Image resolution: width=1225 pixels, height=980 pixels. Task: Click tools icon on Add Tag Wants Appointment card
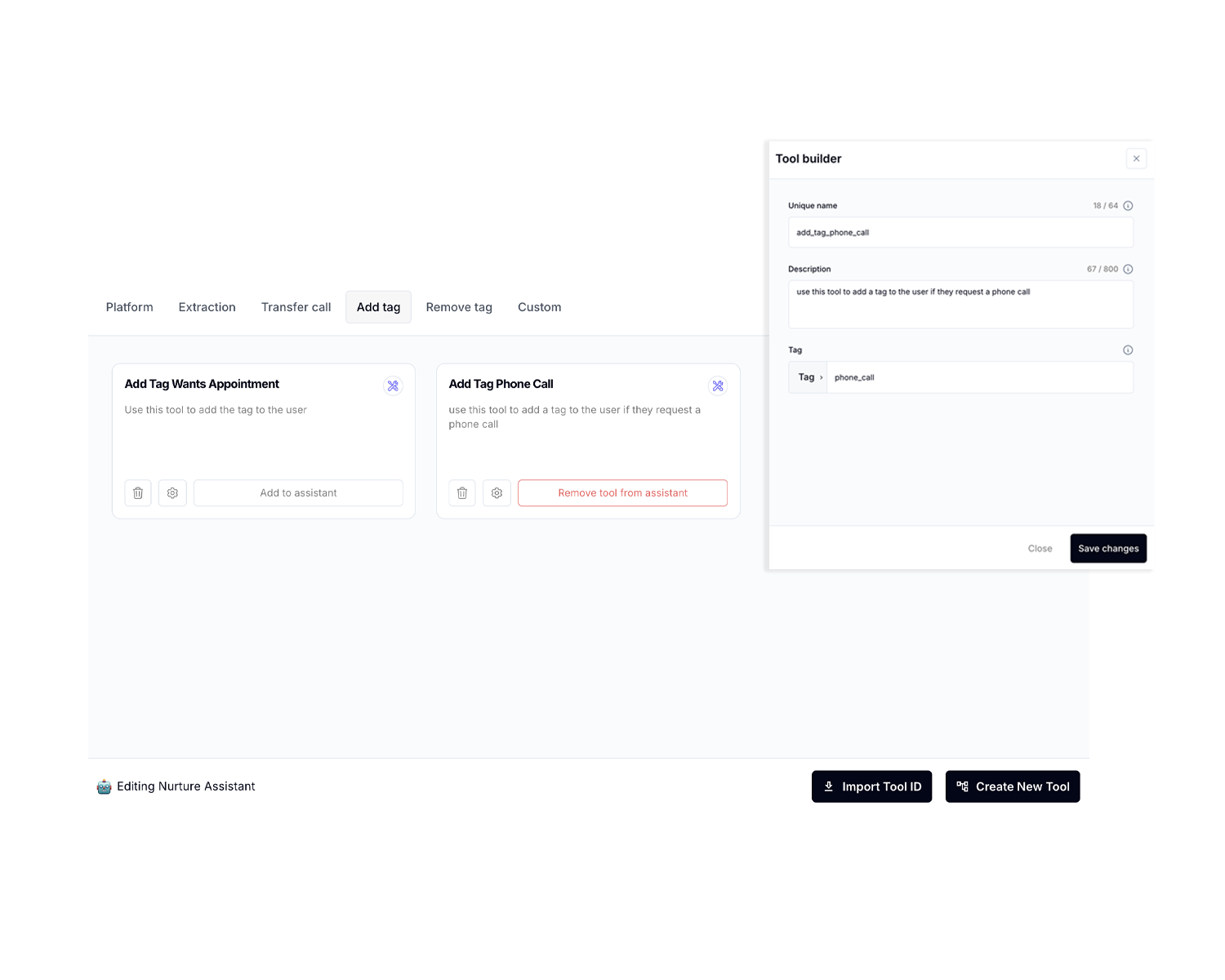click(x=393, y=385)
